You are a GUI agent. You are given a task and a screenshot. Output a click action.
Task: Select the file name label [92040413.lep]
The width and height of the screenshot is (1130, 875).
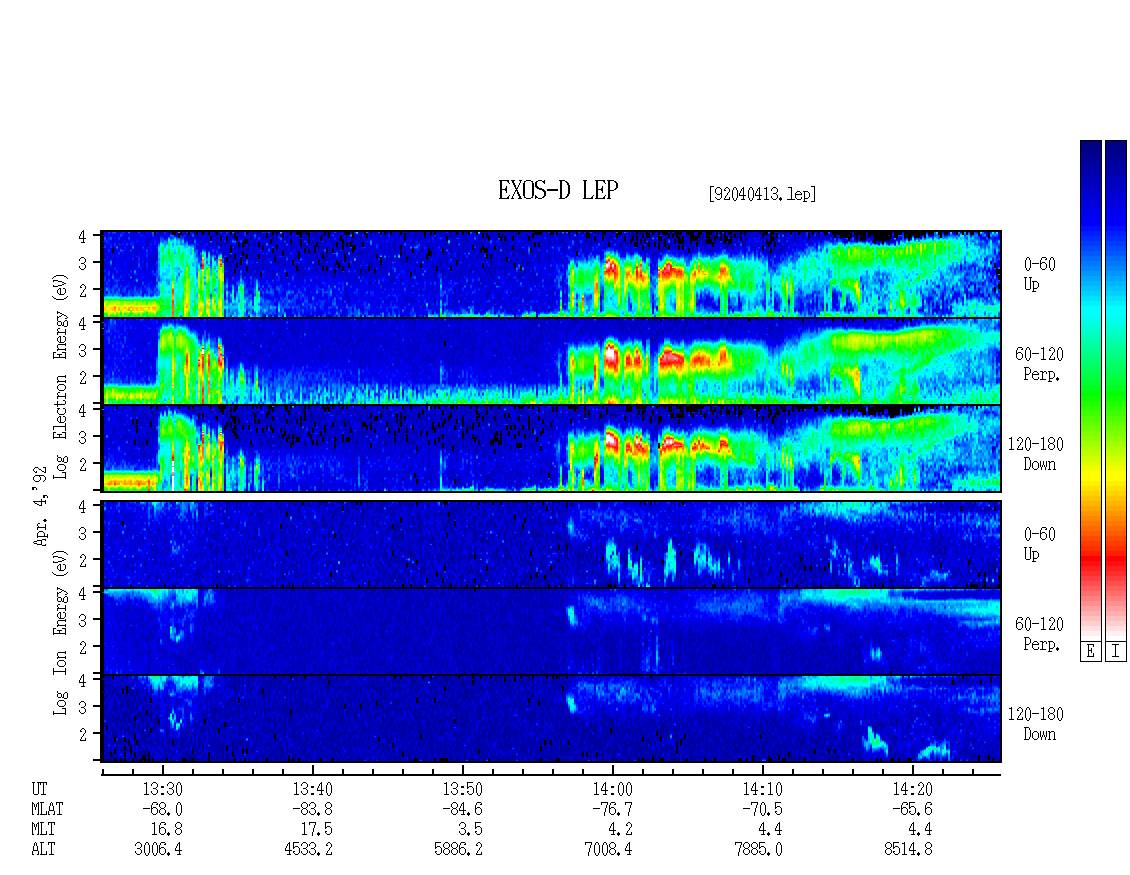[762, 194]
